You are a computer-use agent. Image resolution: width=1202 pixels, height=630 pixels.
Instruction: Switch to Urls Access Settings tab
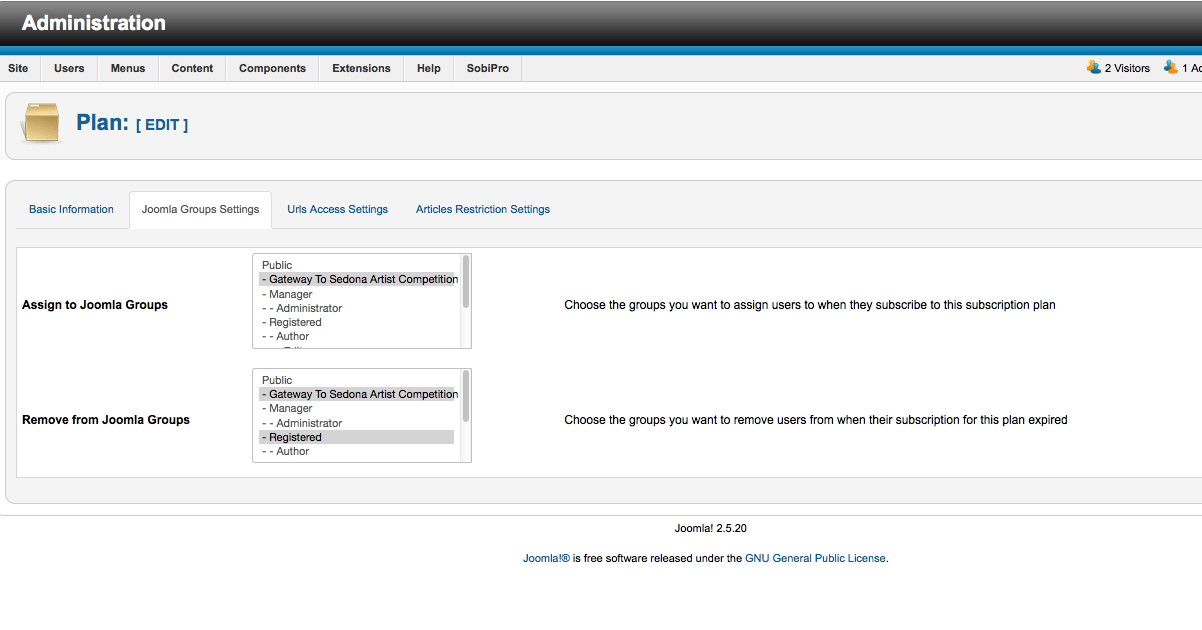(337, 209)
